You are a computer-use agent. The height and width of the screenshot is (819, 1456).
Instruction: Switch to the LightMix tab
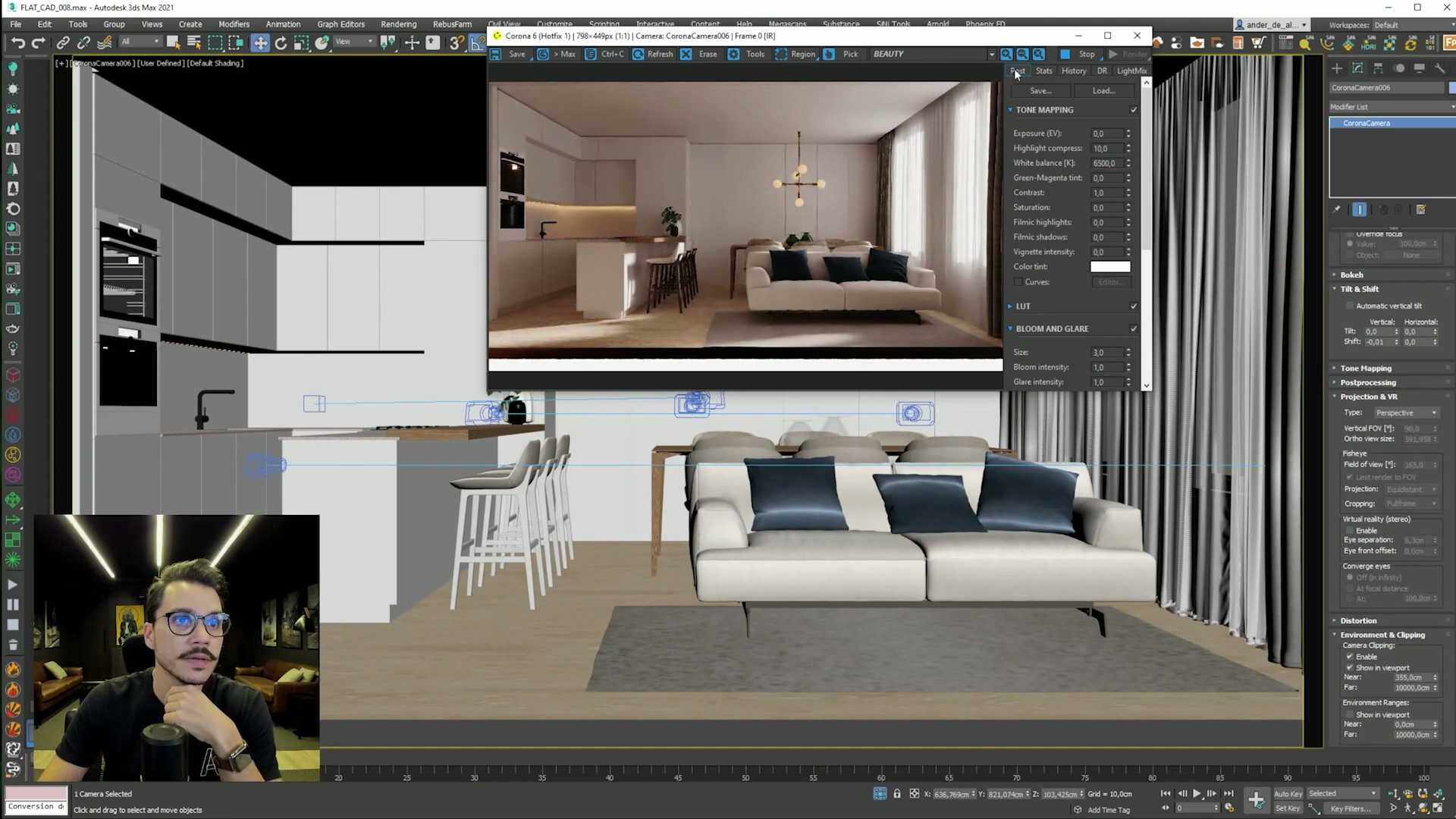coord(1131,71)
